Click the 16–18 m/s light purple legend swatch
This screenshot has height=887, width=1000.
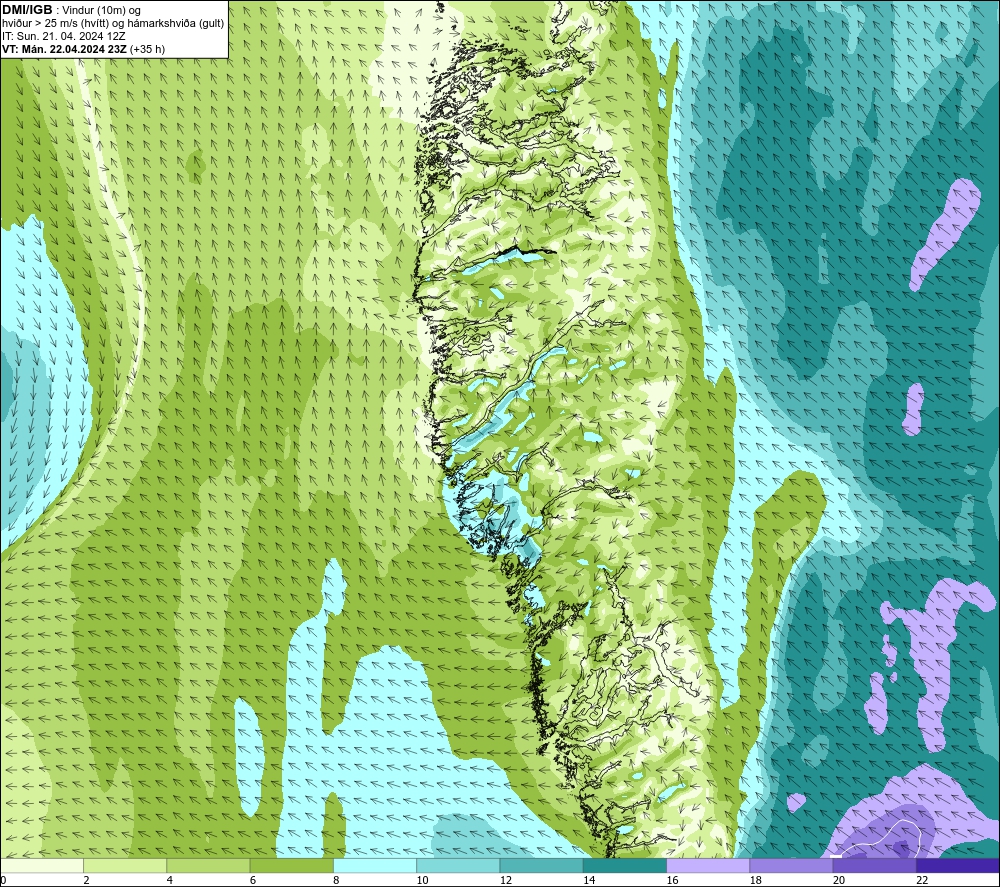[708, 865]
